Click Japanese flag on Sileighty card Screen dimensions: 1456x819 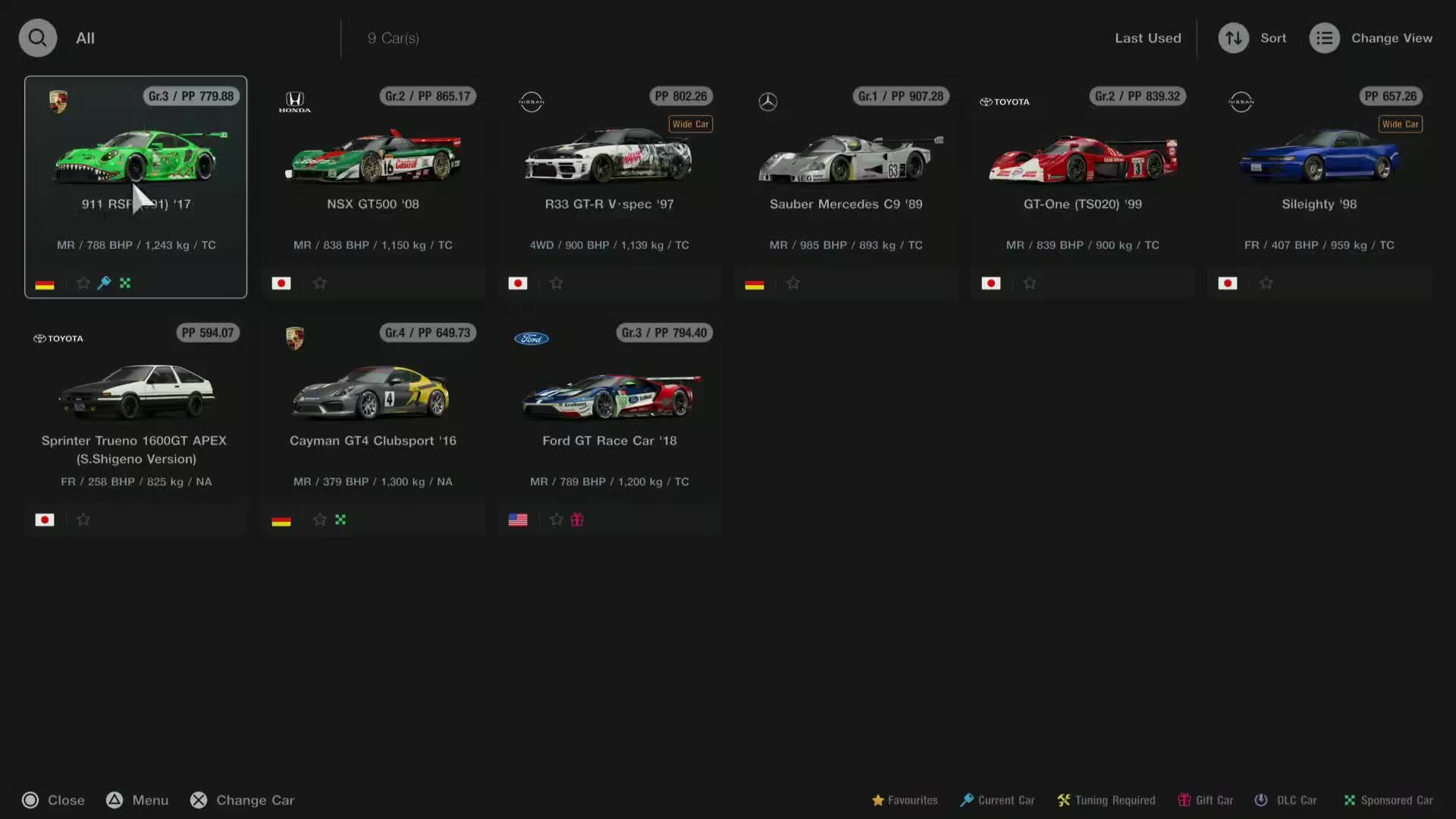1228,284
